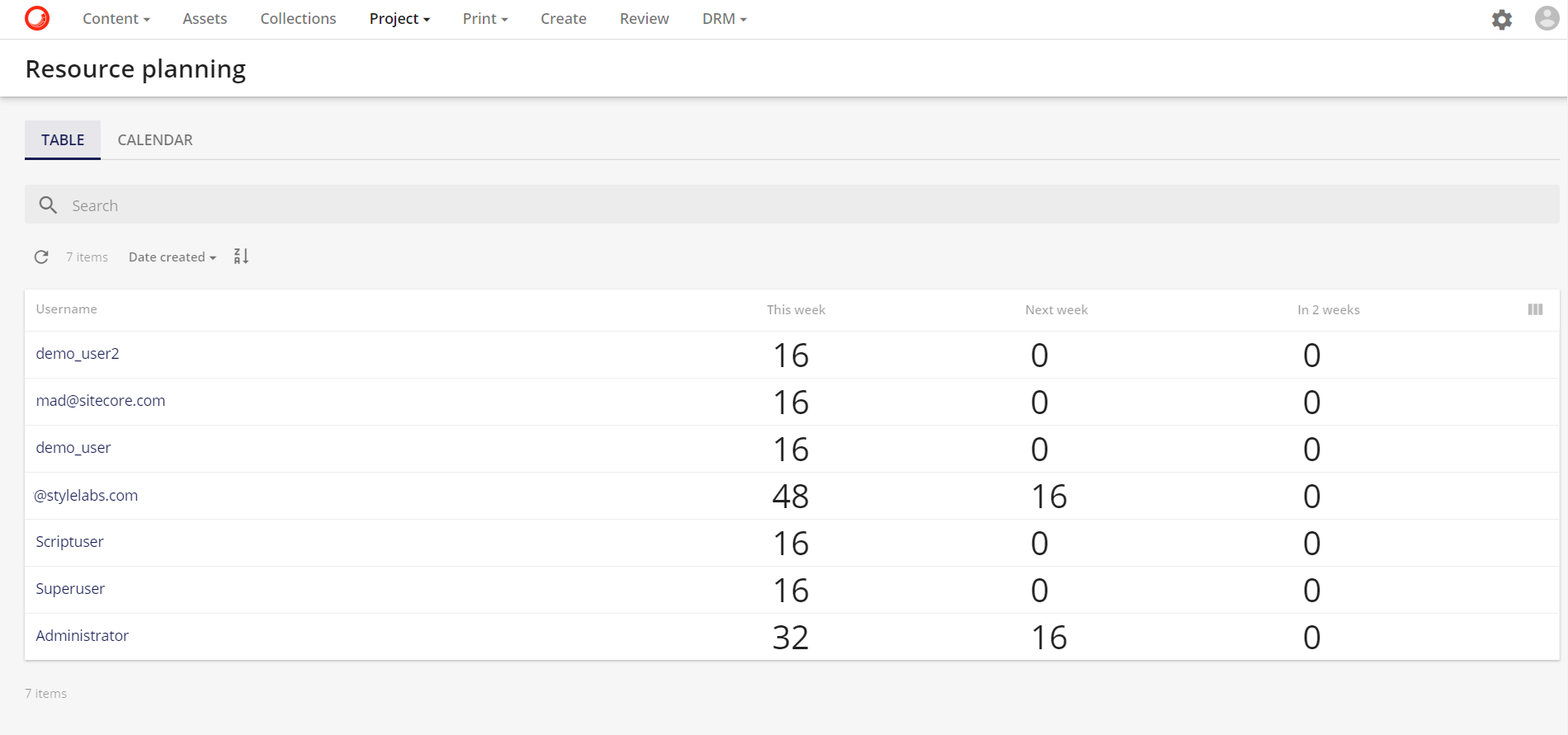Open the user profile avatar menu
The image size is (1568, 735).
pos(1546,18)
